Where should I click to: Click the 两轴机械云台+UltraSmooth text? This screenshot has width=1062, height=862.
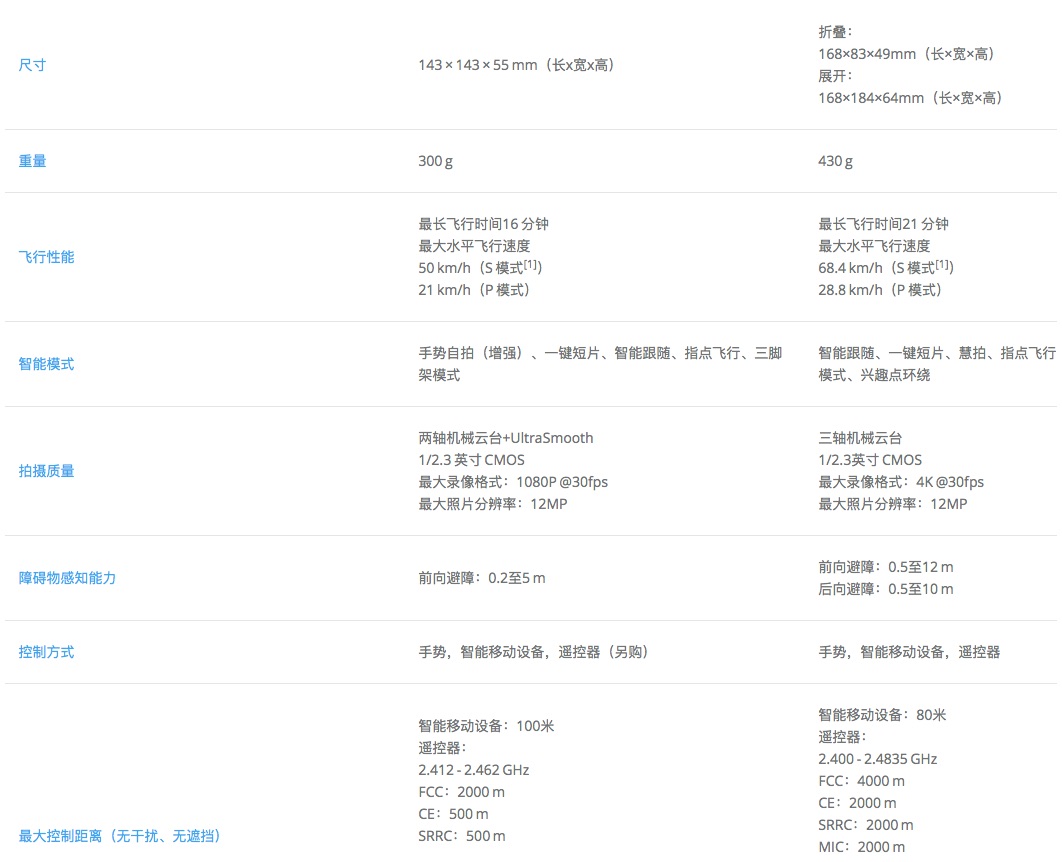pos(505,438)
